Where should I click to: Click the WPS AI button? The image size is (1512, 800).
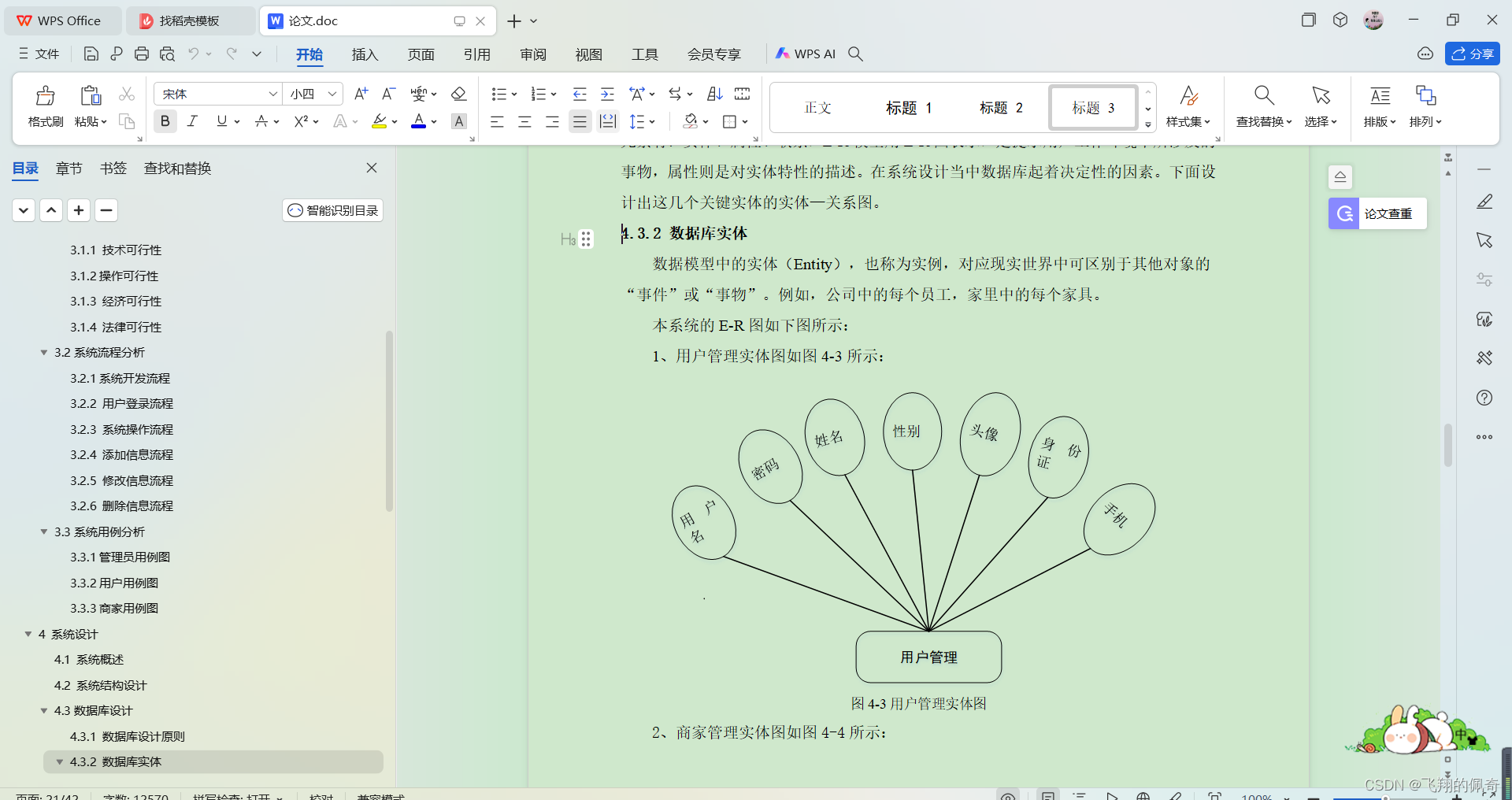(806, 54)
